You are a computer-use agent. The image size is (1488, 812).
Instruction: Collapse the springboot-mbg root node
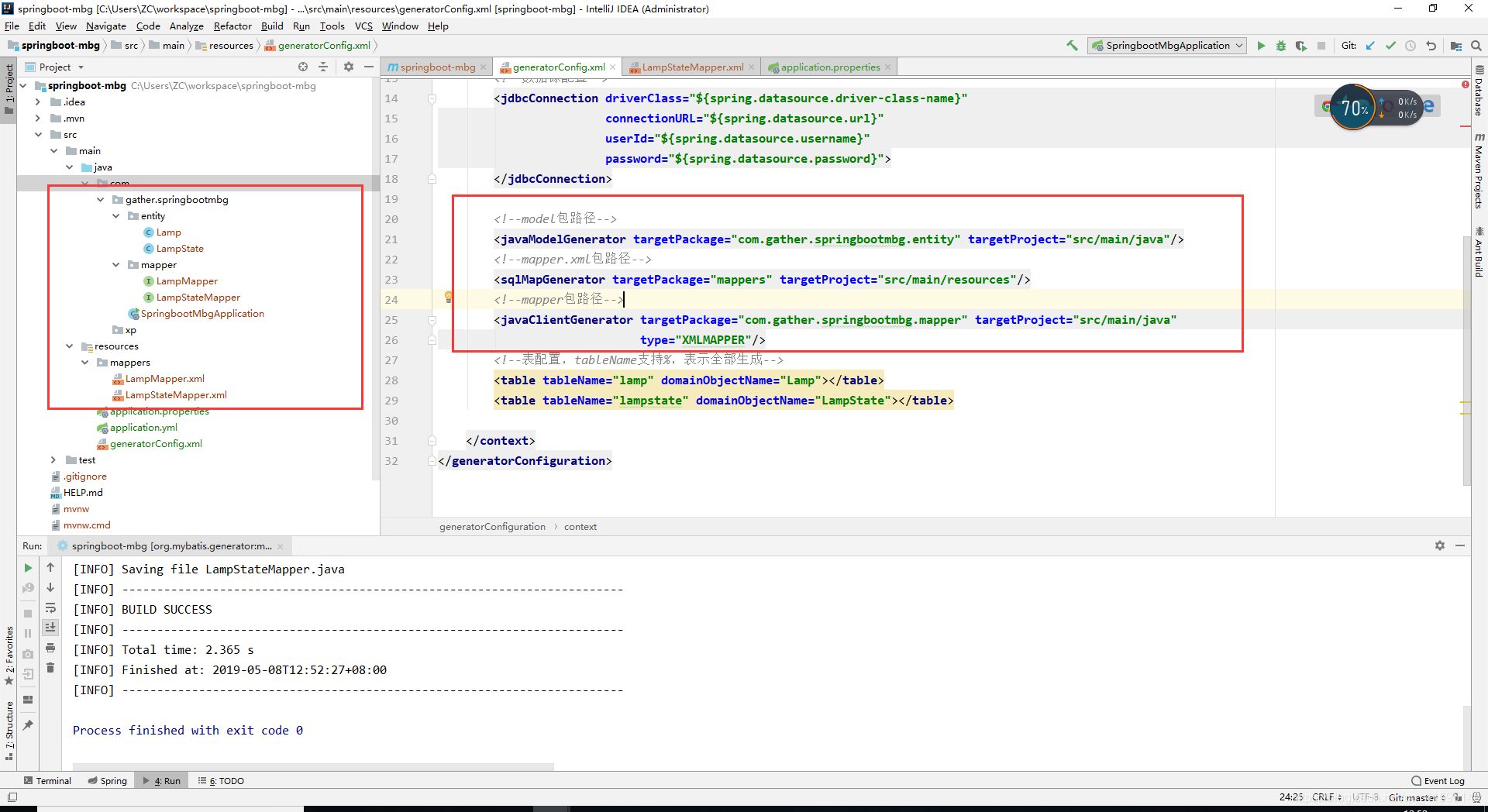(23, 86)
